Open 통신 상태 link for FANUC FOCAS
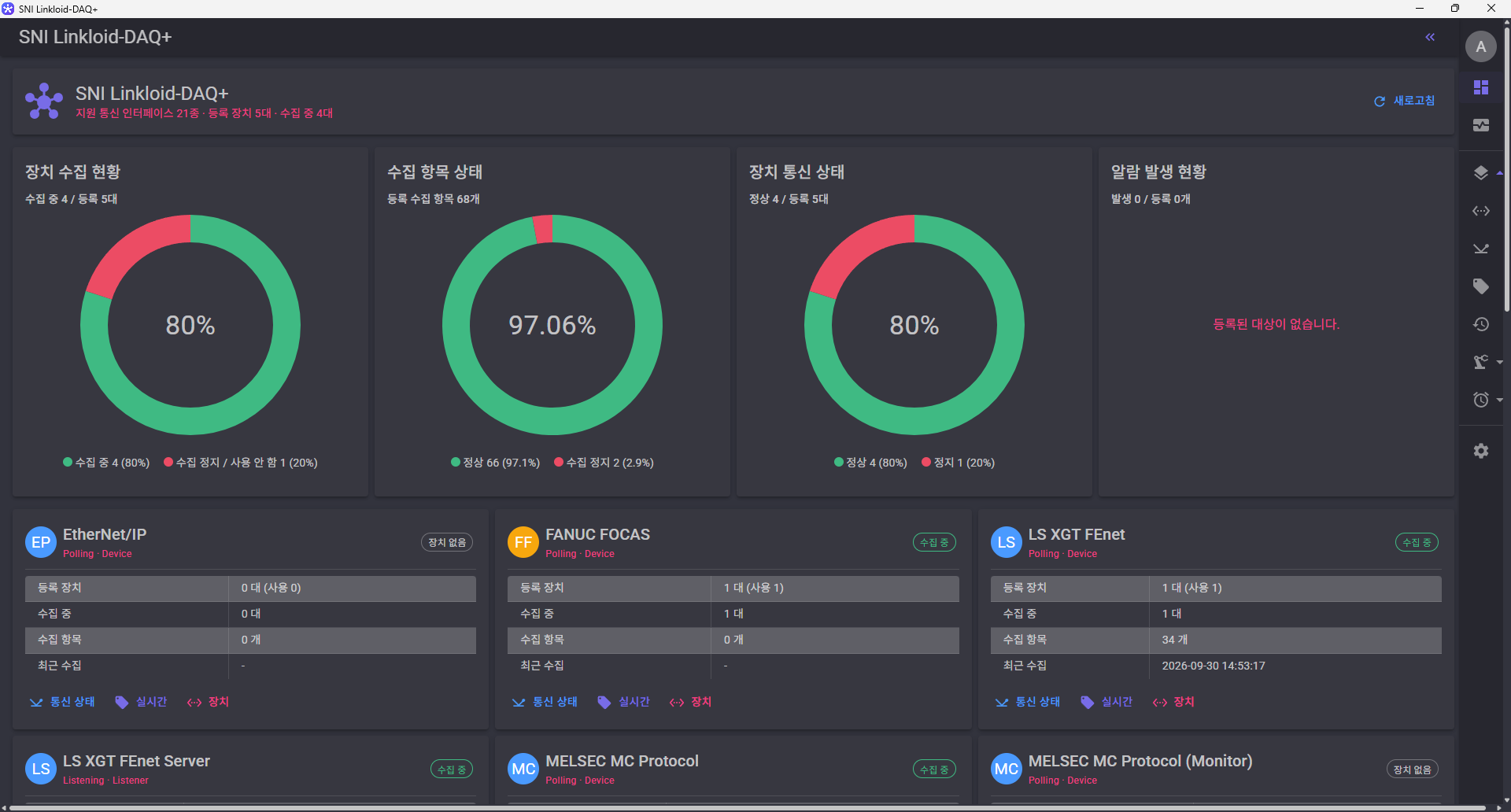This screenshot has height=812, width=1511. click(x=545, y=702)
